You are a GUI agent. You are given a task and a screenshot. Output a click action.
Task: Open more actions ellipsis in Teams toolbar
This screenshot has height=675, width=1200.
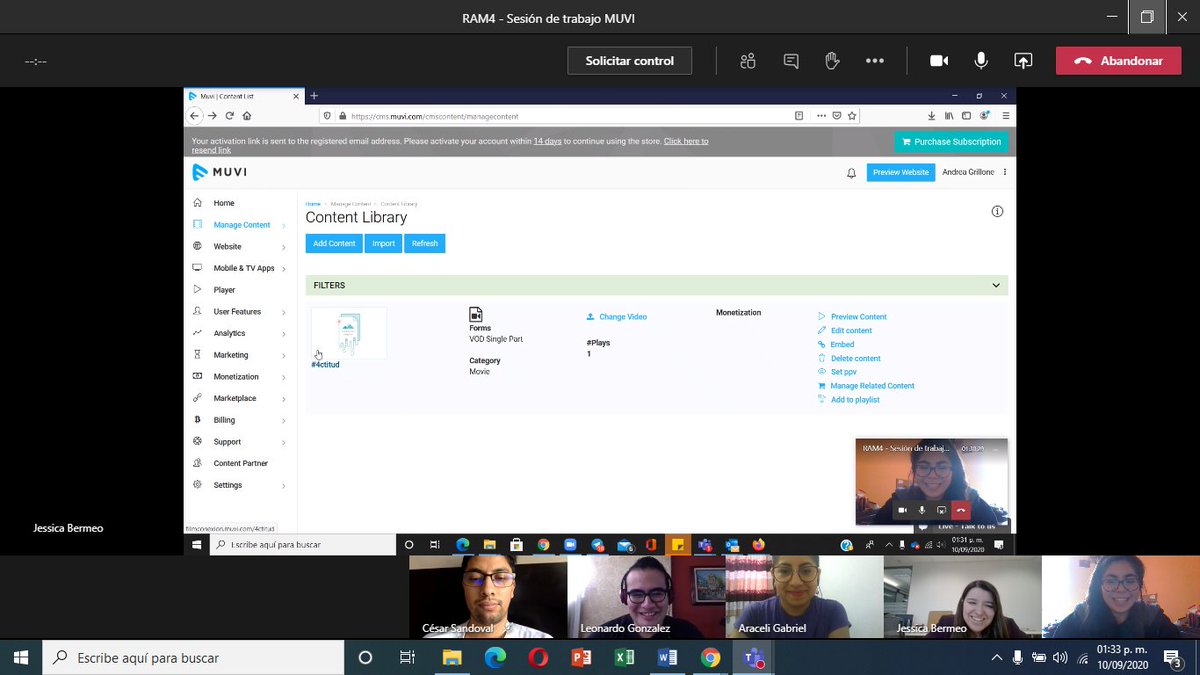(x=875, y=61)
